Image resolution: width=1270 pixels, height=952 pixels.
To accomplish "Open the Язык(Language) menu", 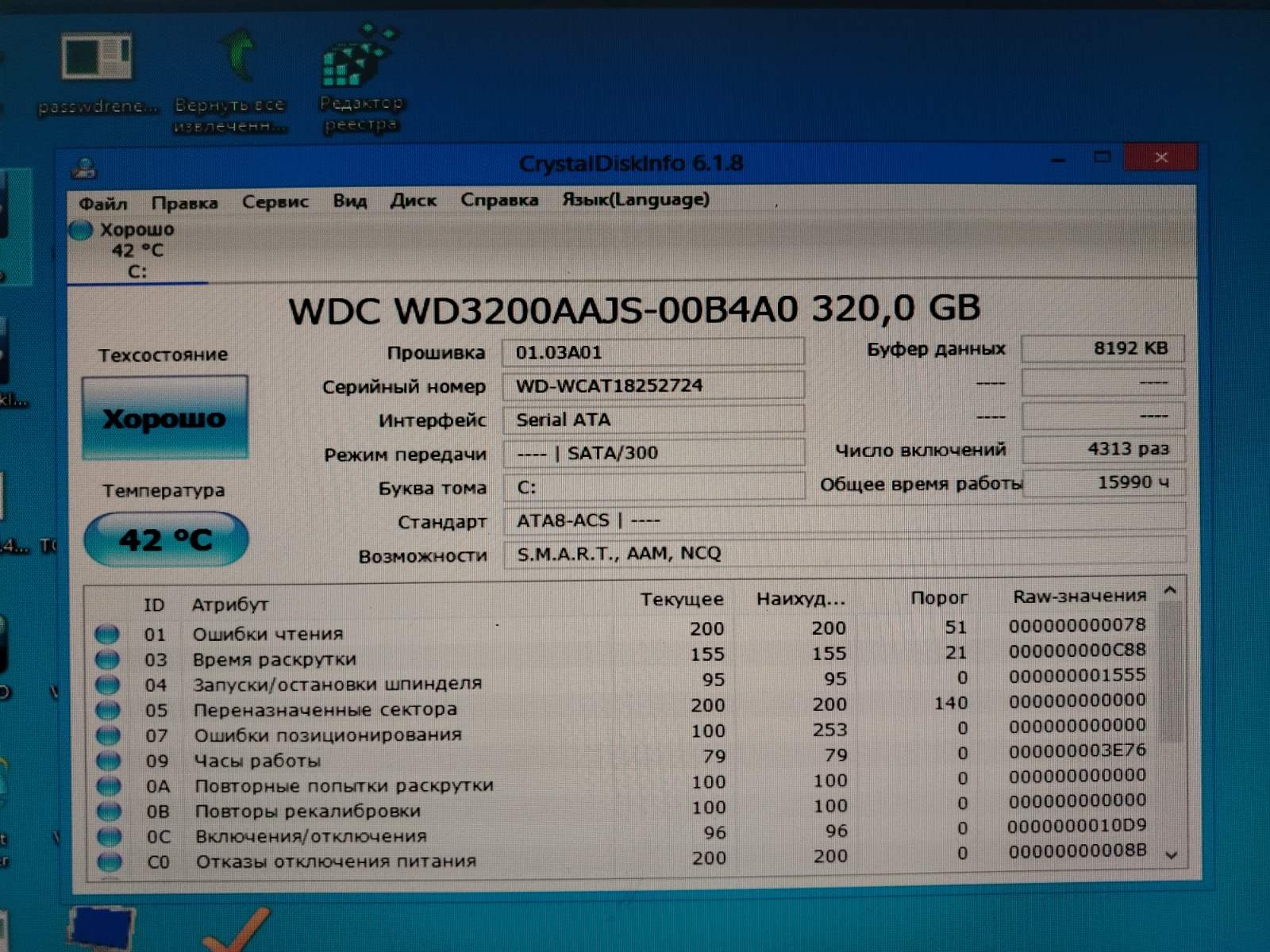I will pyautogui.click(x=636, y=199).
